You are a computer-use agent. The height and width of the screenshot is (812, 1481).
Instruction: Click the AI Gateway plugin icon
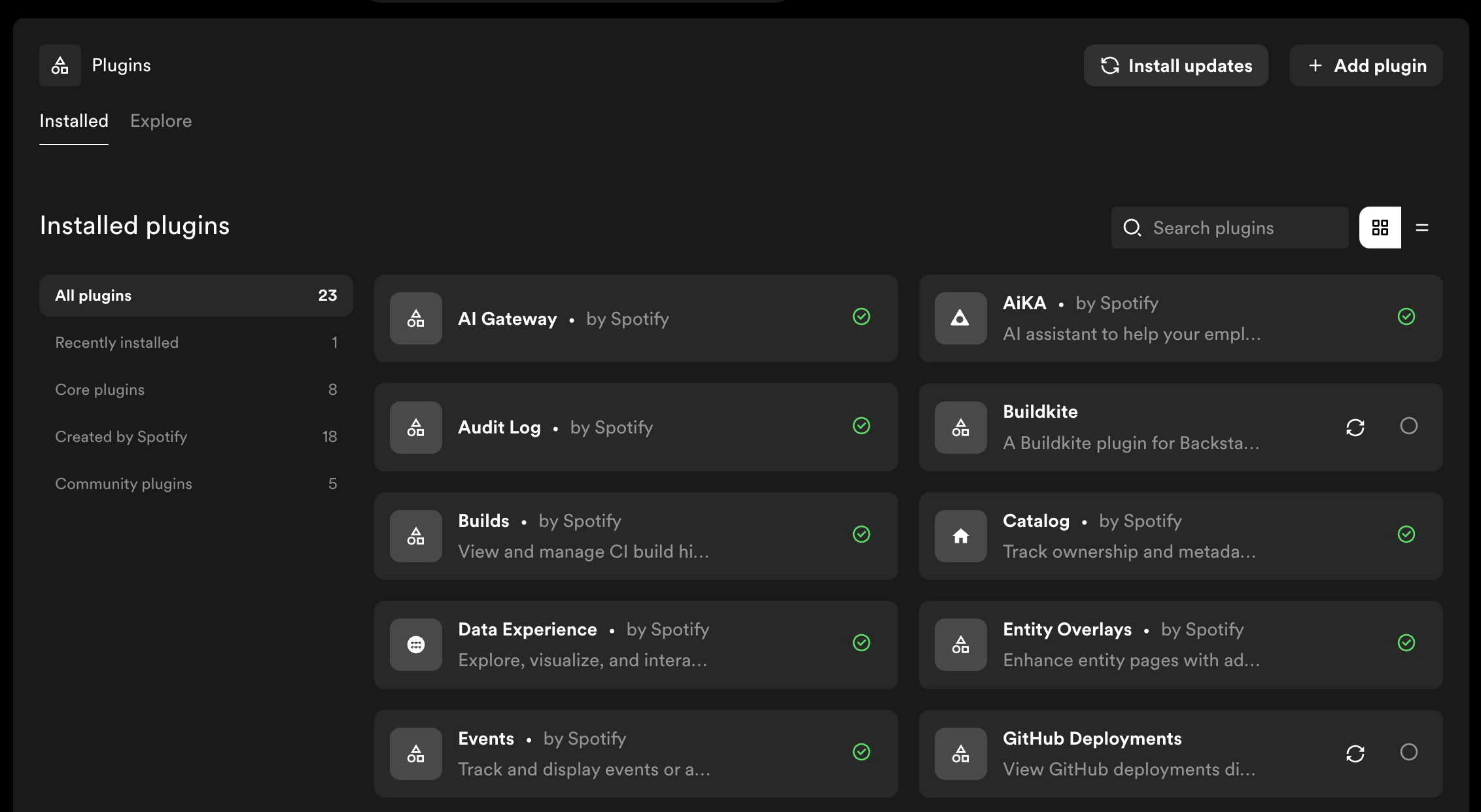pyautogui.click(x=416, y=318)
